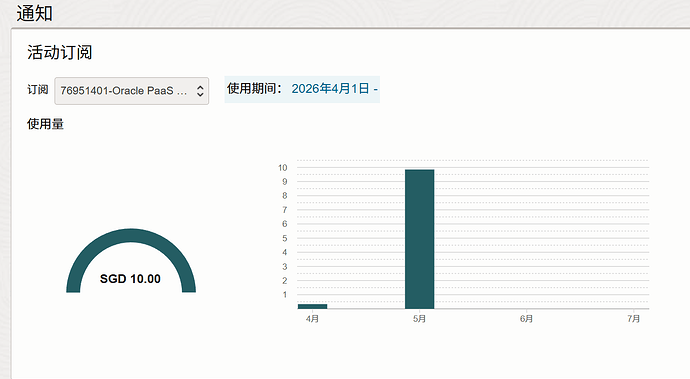Click the 4月 axis label
Screen dimensions: 690x379
312,318
